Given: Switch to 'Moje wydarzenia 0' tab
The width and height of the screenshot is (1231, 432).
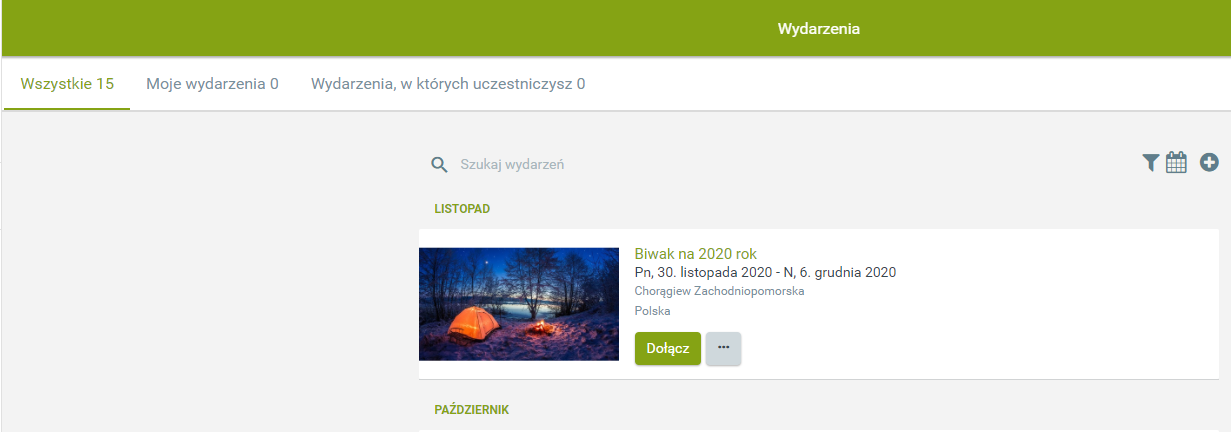Looking at the screenshot, I should coord(212,84).
